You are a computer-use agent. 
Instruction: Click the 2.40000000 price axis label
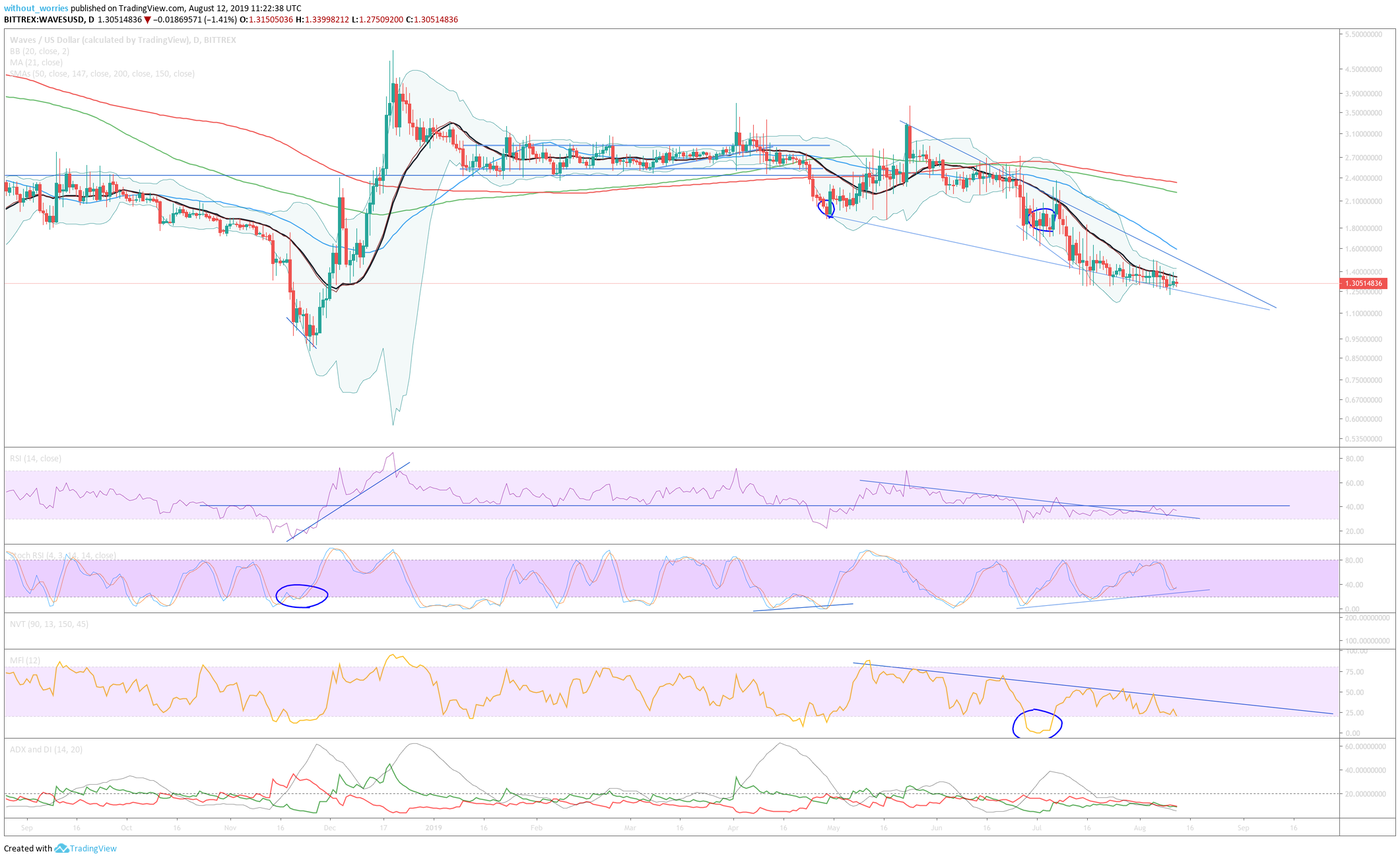point(1364,179)
